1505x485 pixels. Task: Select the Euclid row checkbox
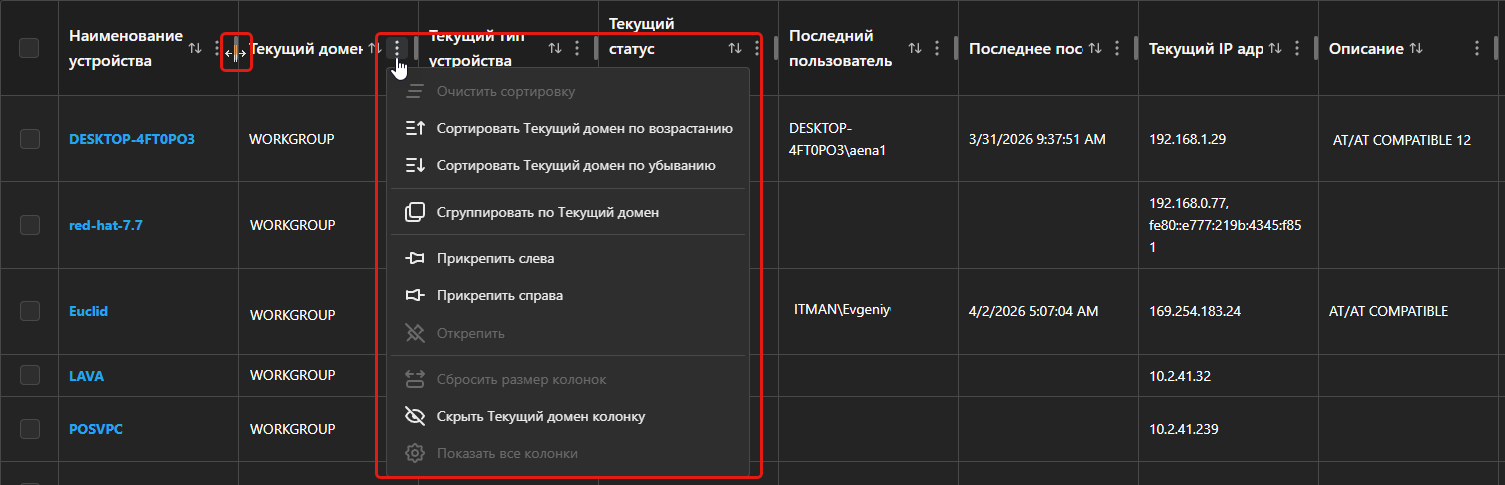29,312
